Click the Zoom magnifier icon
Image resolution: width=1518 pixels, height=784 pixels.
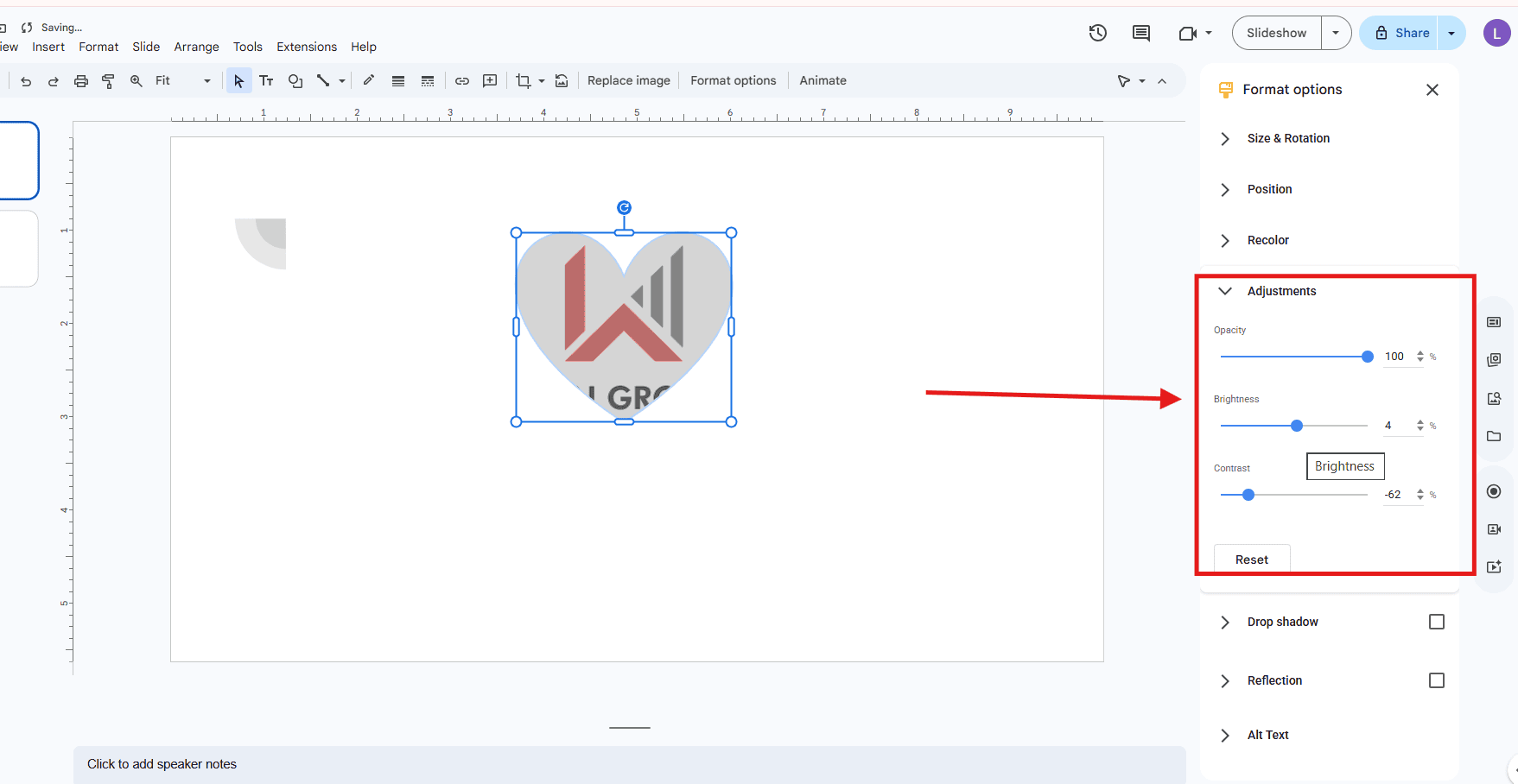coord(137,81)
